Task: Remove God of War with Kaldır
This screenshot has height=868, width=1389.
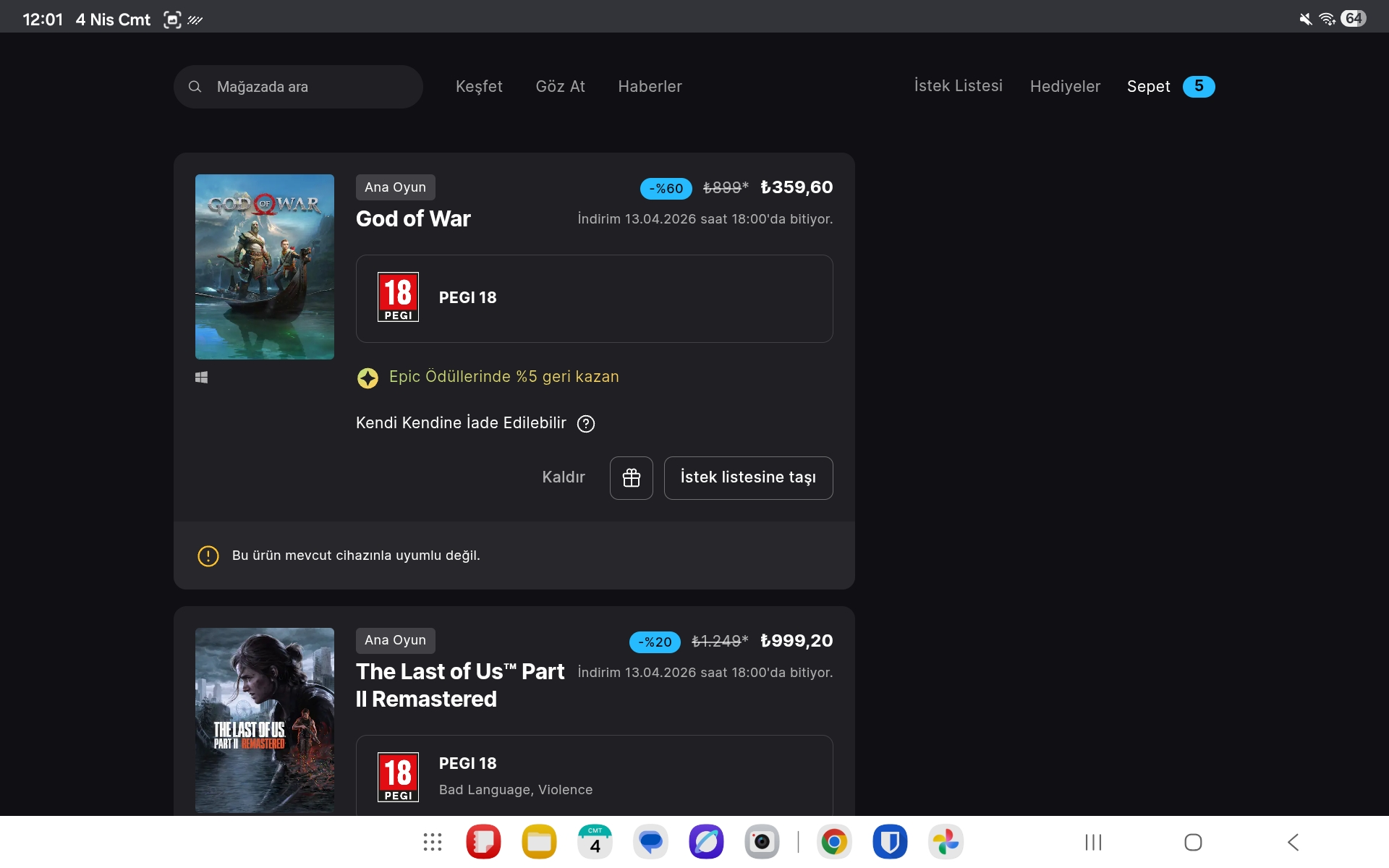Action: click(564, 477)
